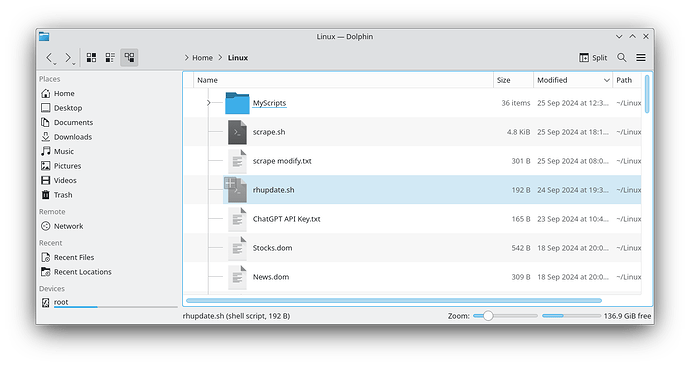The image size is (690, 367).
Task: Open Home in Places sidebar
Action: 64,93
